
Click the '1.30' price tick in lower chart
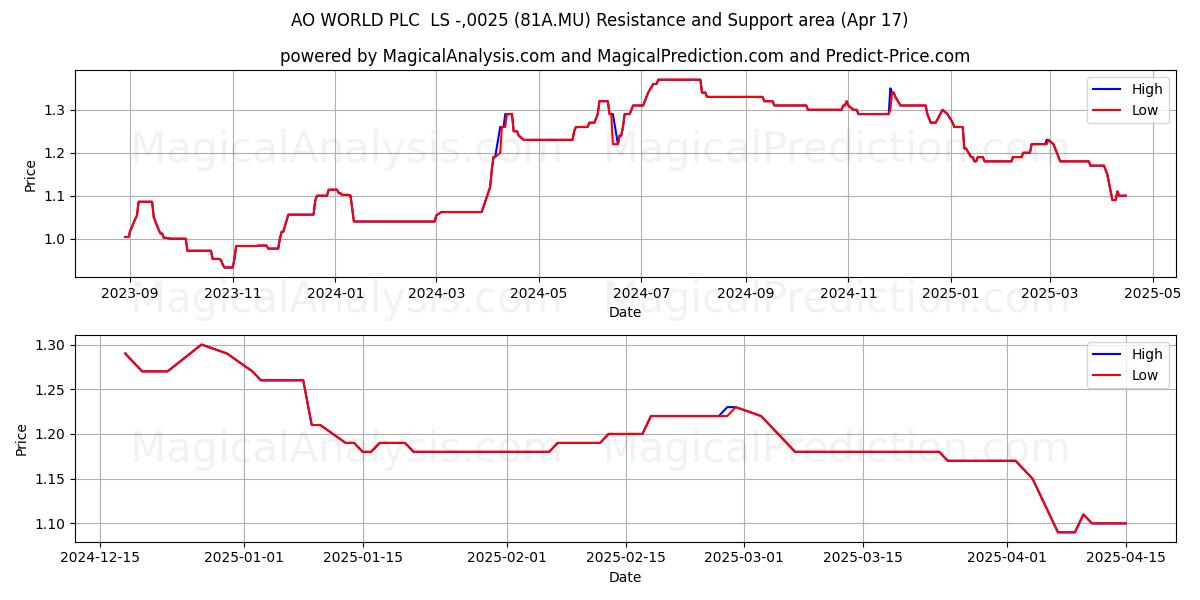[x=52, y=345]
